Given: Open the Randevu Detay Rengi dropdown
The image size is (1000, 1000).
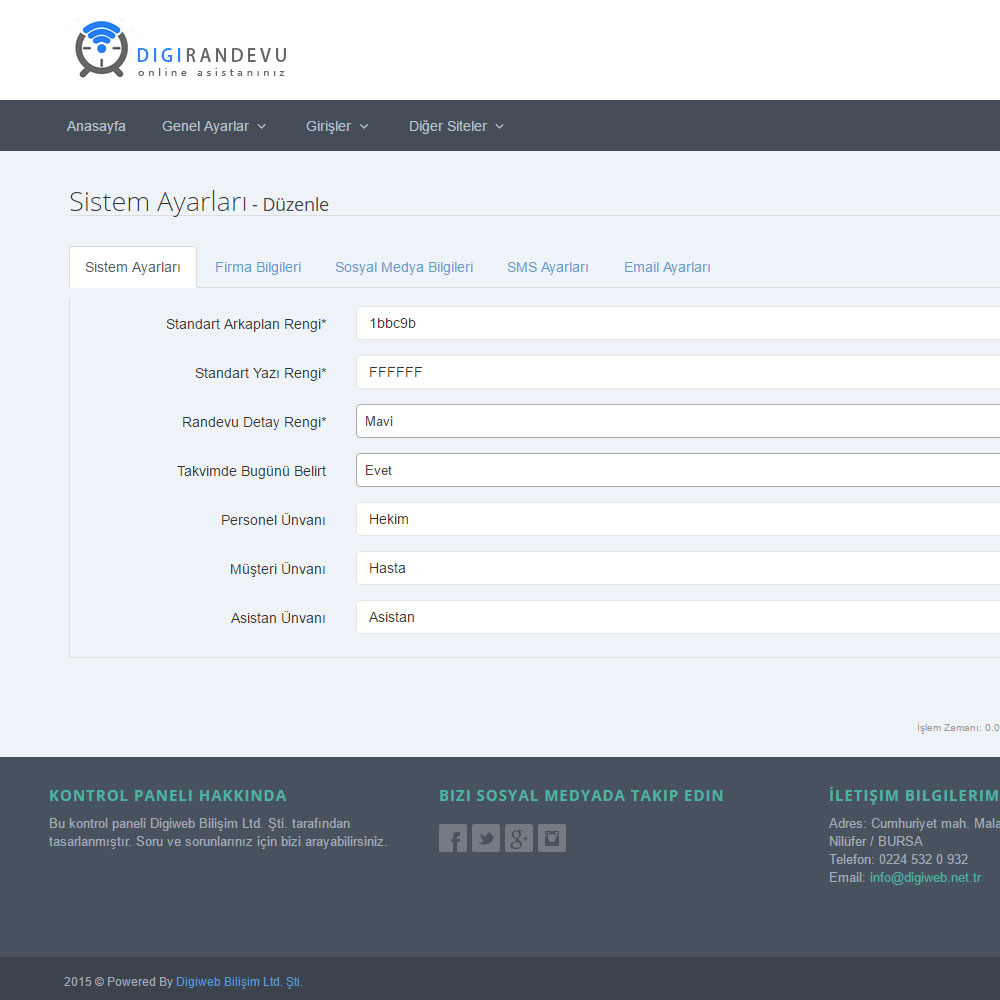Looking at the screenshot, I should 678,422.
